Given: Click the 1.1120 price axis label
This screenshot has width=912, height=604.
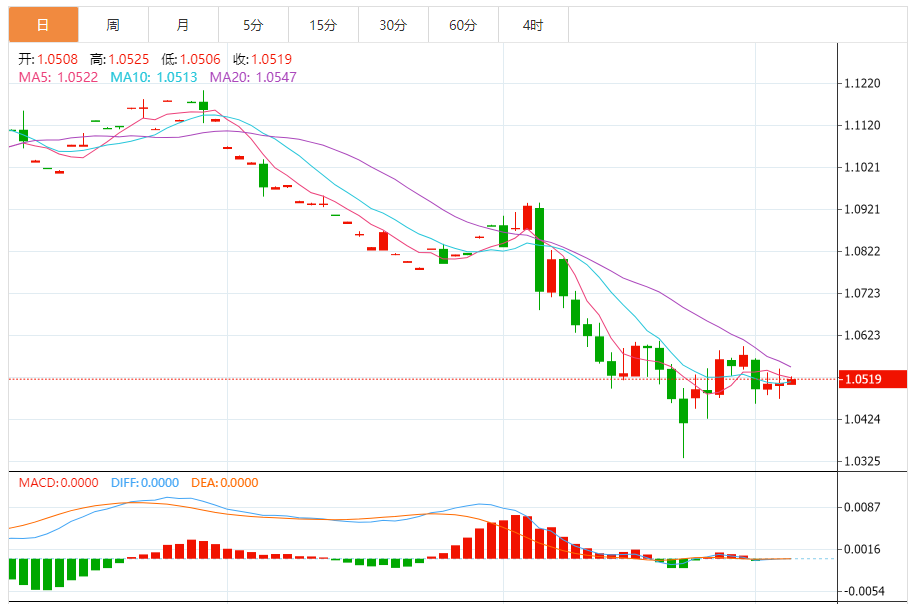Looking at the screenshot, I should point(863,126).
